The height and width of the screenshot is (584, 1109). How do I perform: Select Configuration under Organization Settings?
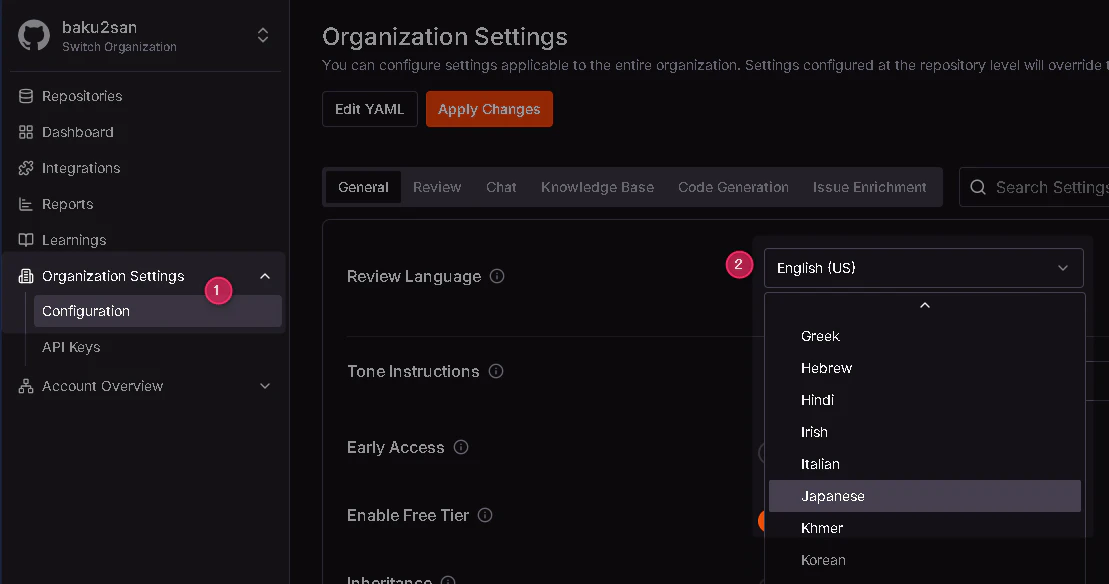[x=158, y=311]
